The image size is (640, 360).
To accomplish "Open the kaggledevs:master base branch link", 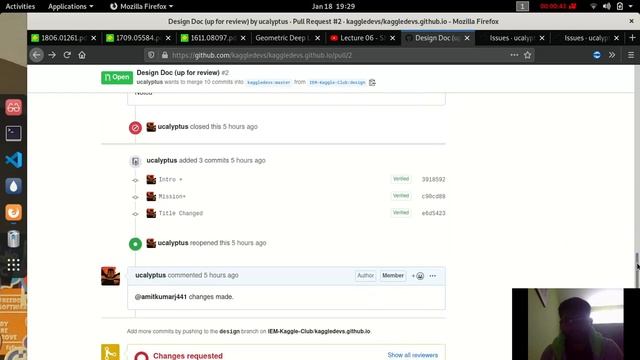I will (x=269, y=82).
